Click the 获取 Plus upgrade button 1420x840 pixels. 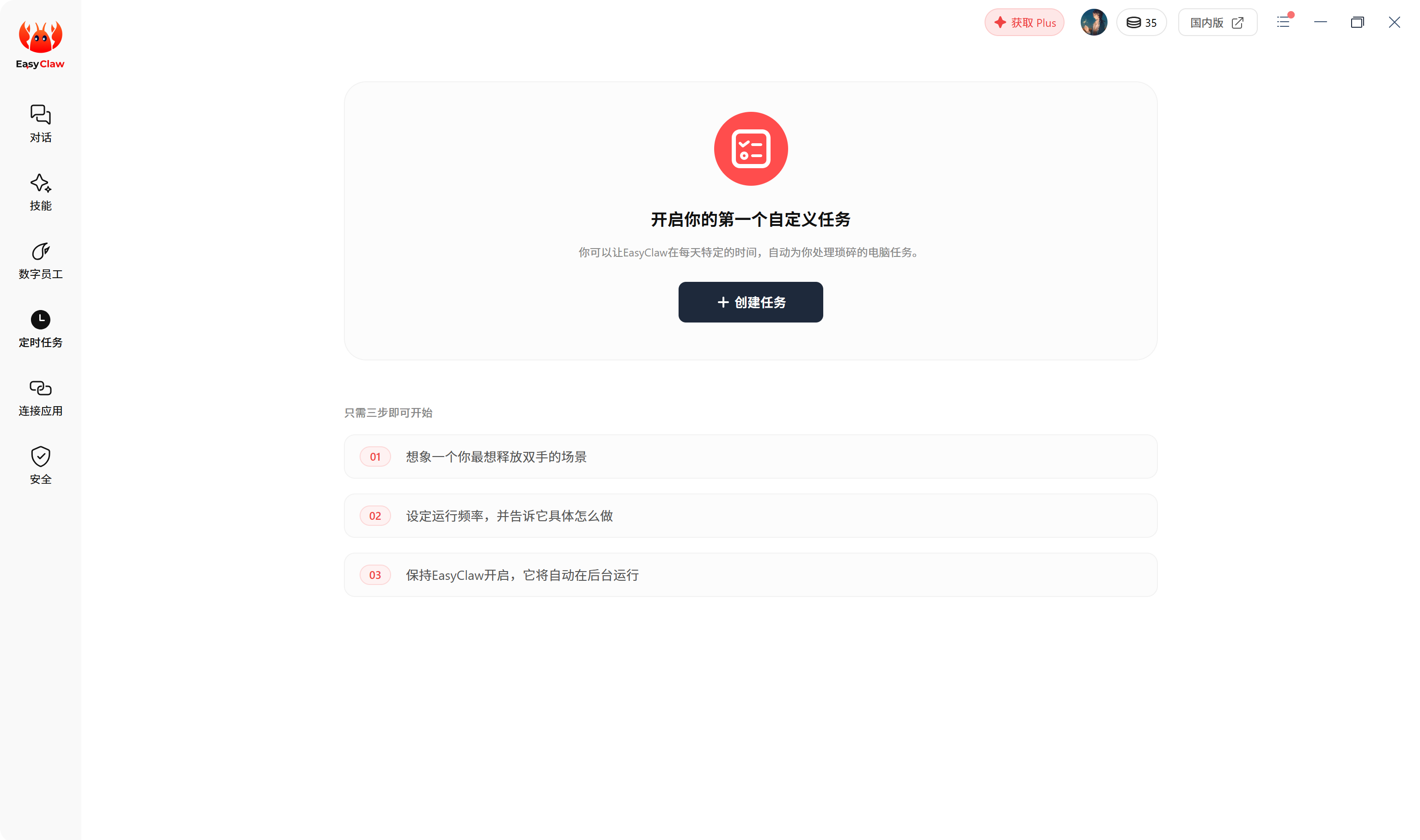click(x=1024, y=23)
